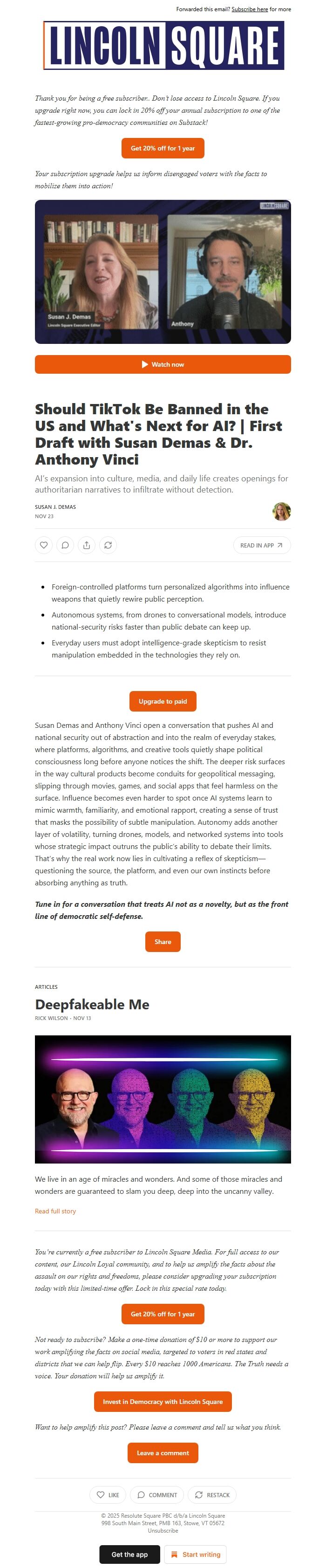Image resolution: width=326 pixels, height=1568 pixels.
Task: Click Get 20% off for 1 year
Action: [x=163, y=147]
